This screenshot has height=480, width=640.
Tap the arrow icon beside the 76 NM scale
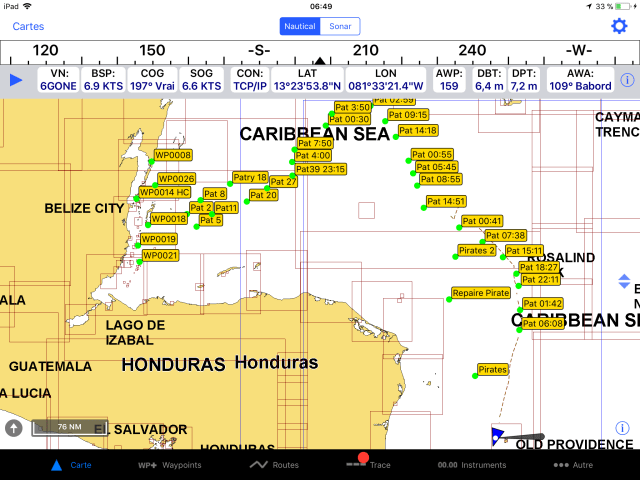(14, 427)
